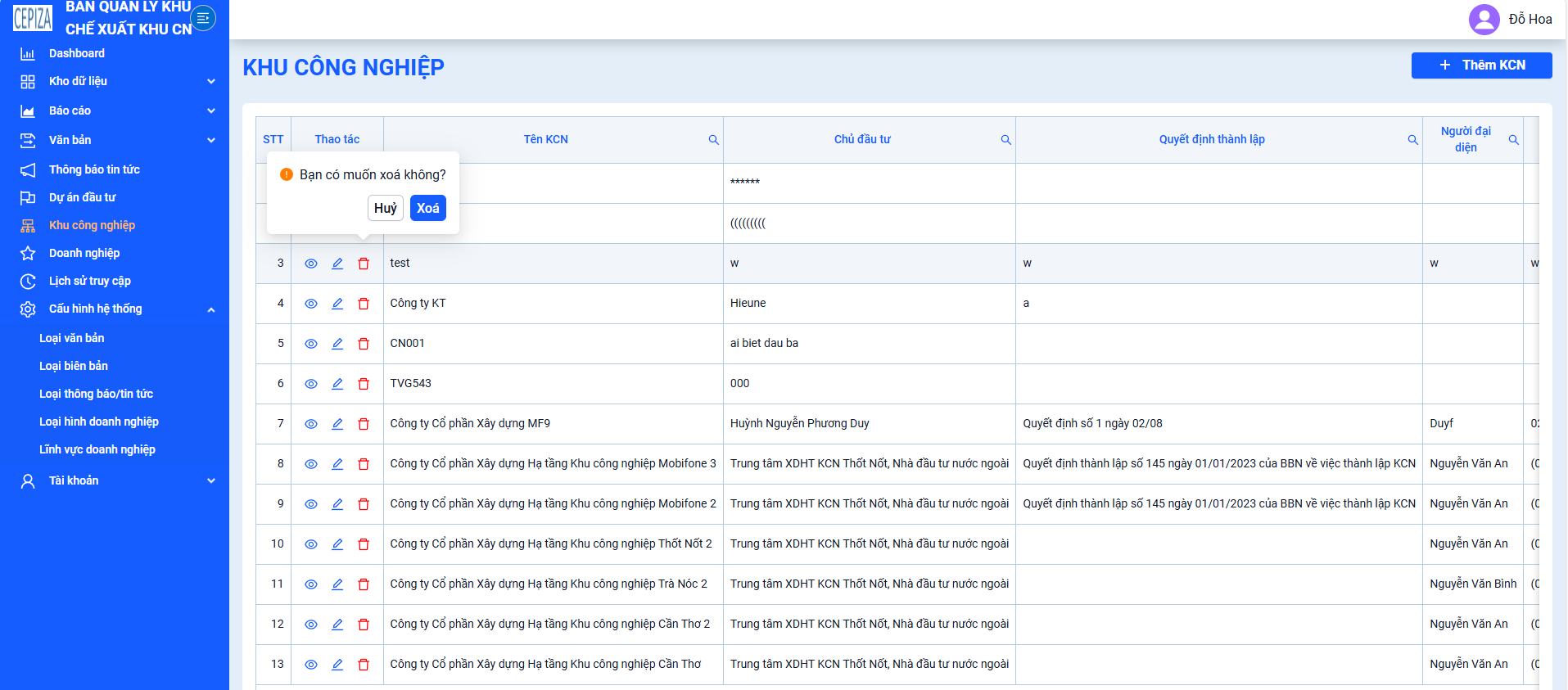Image resolution: width=1568 pixels, height=690 pixels.
Task: Click the Đỗ Hoa username
Action: tap(1530, 19)
